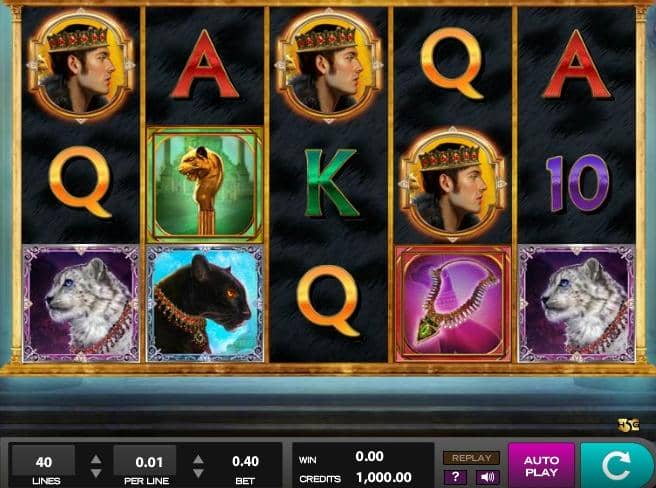
Task: Select the 40 lines value field
Action: pos(44,461)
